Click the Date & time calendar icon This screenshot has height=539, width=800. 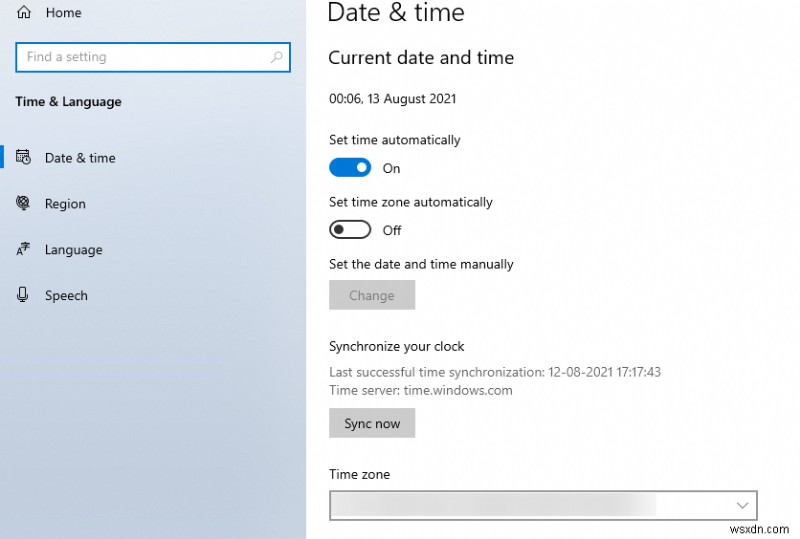tap(23, 157)
